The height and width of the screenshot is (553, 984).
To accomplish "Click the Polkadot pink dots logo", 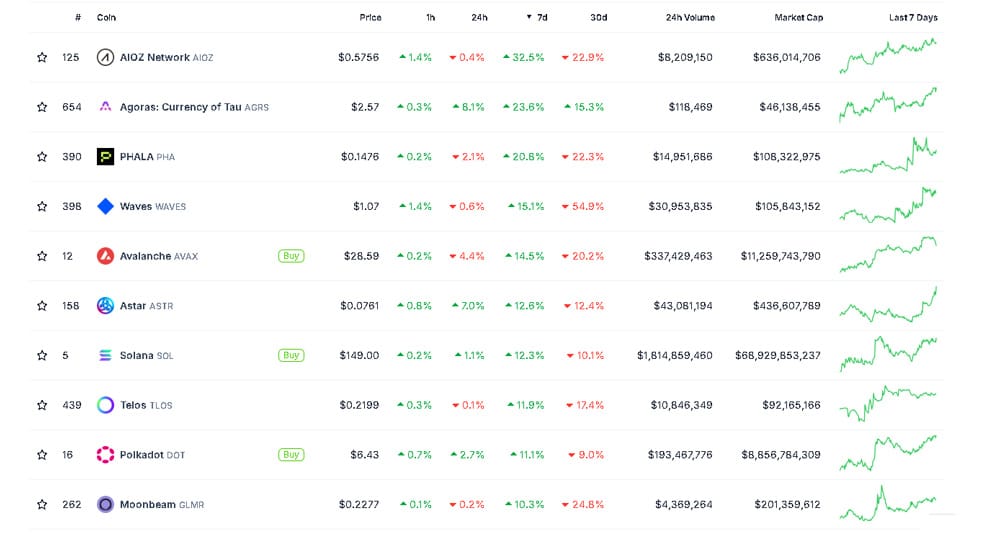I will click(x=105, y=454).
